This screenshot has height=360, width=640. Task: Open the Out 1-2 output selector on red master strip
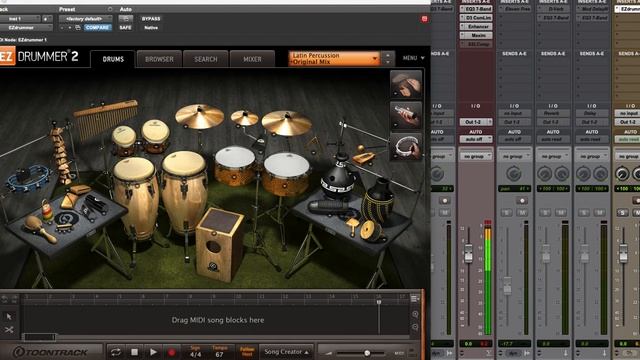point(476,122)
